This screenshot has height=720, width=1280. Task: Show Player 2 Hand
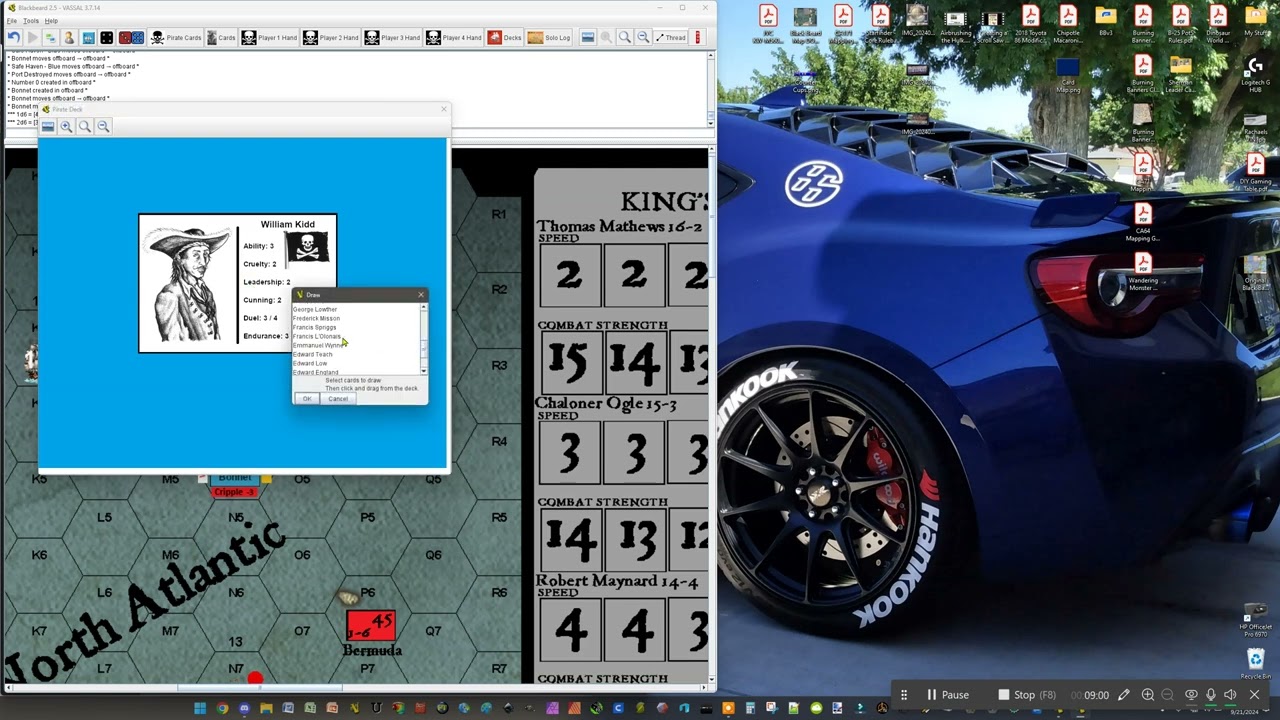(331, 38)
